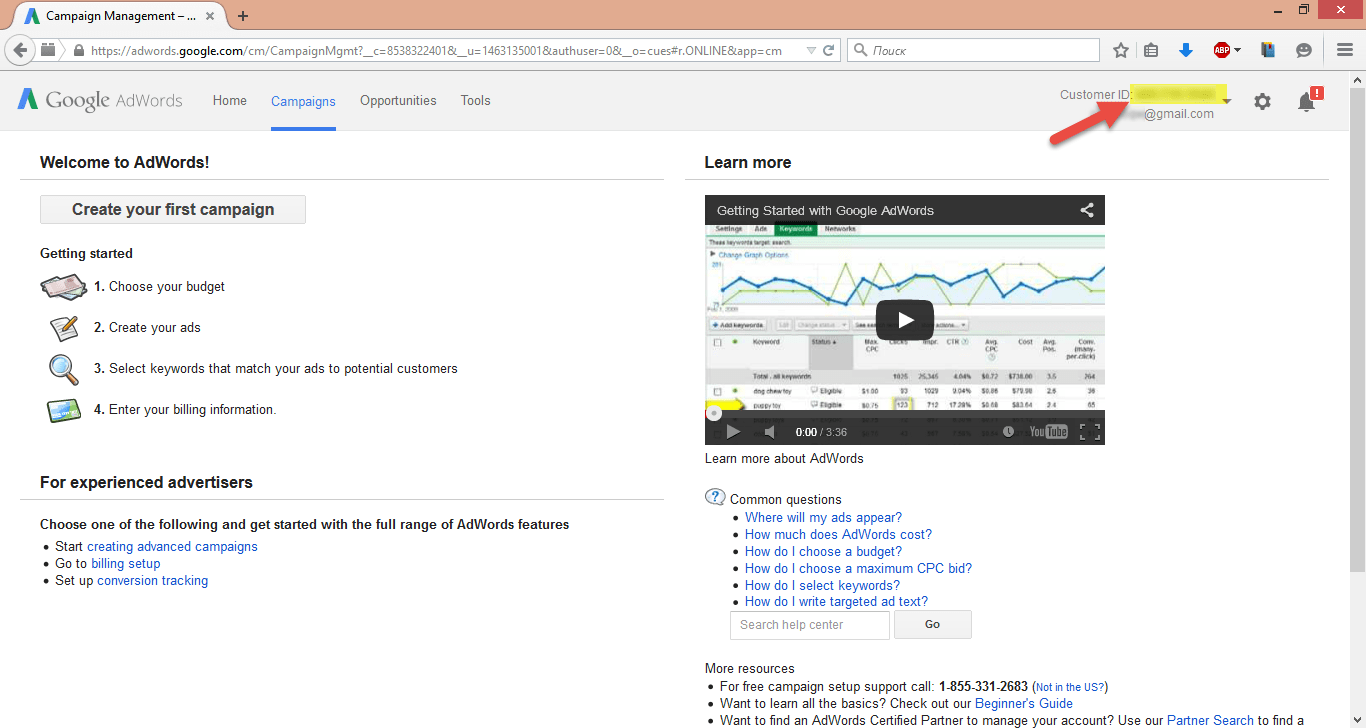The height and width of the screenshot is (728, 1366).
Task: Click the browser address URL field
Action: click(440, 50)
